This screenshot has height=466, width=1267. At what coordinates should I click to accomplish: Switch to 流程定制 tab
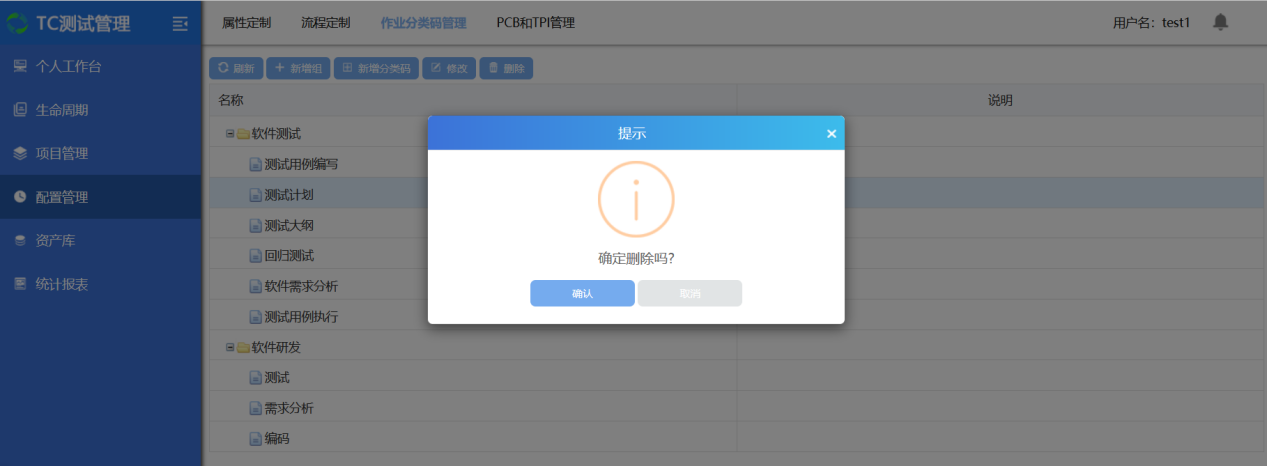325,22
